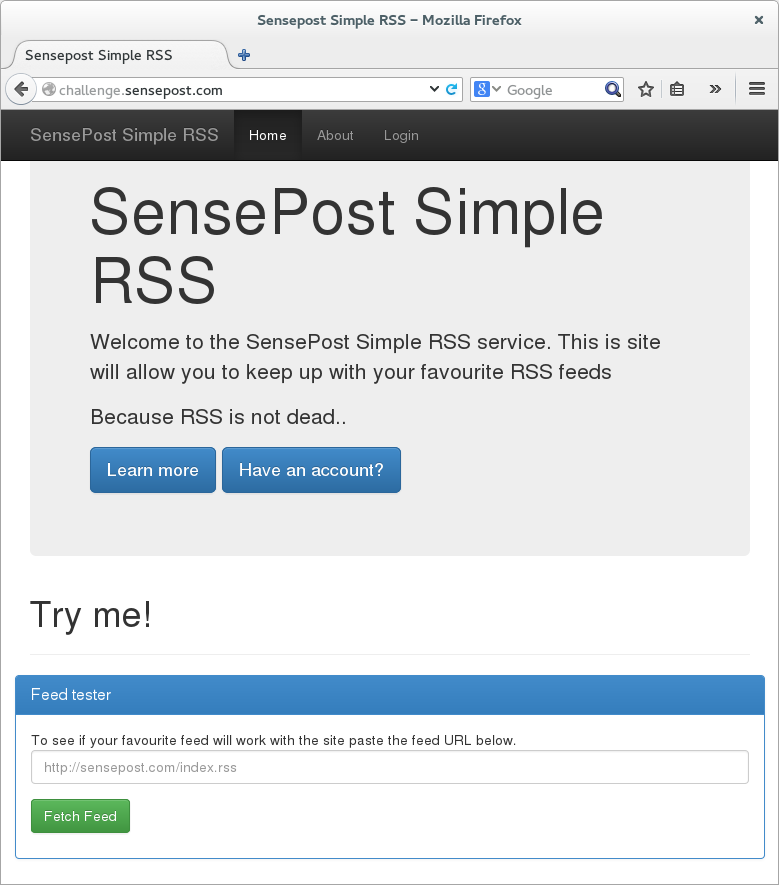Close the Firefox window
This screenshot has width=779, height=885.
pyautogui.click(x=759, y=20)
